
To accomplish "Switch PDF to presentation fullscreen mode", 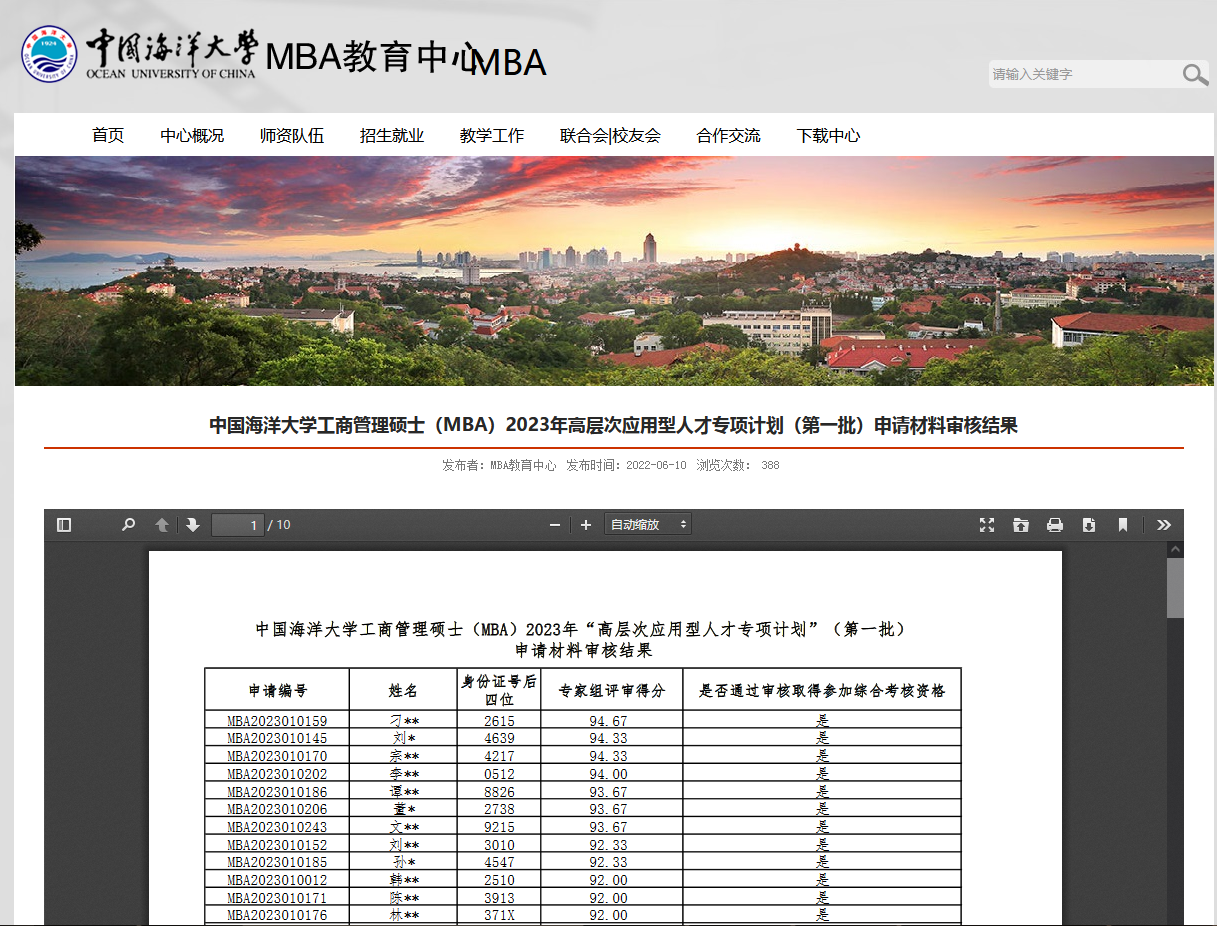I will click(987, 525).
